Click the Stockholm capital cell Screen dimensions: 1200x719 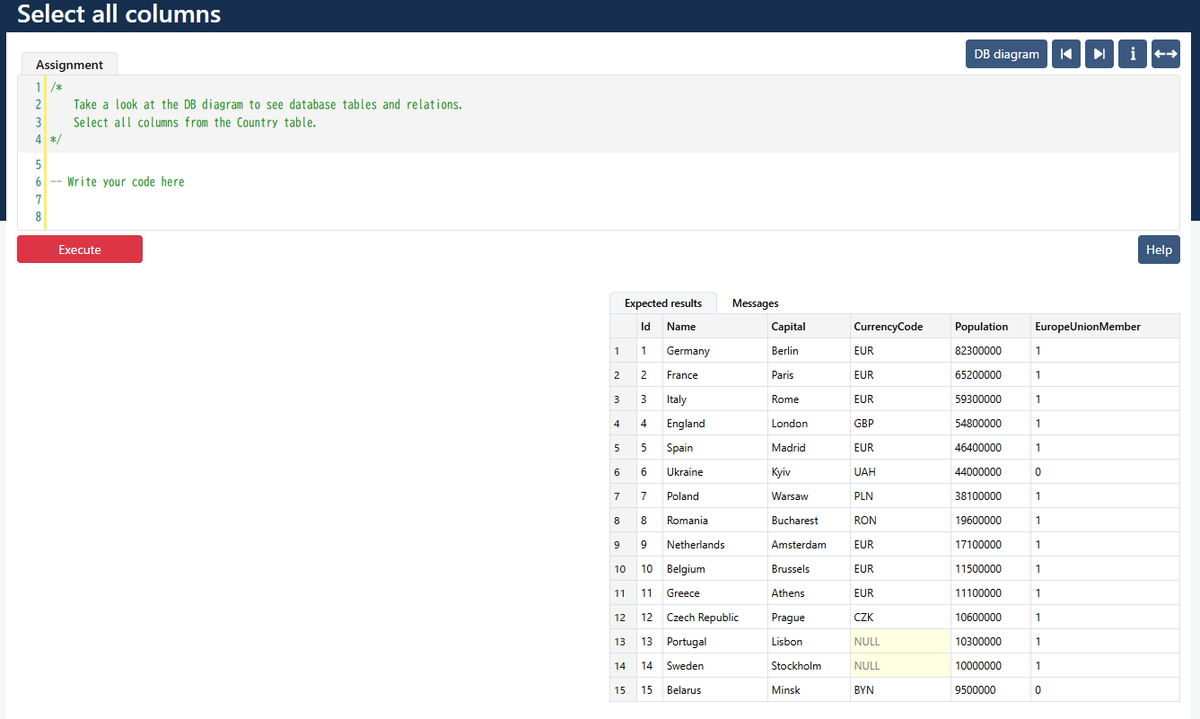click(x=808, y=666)
